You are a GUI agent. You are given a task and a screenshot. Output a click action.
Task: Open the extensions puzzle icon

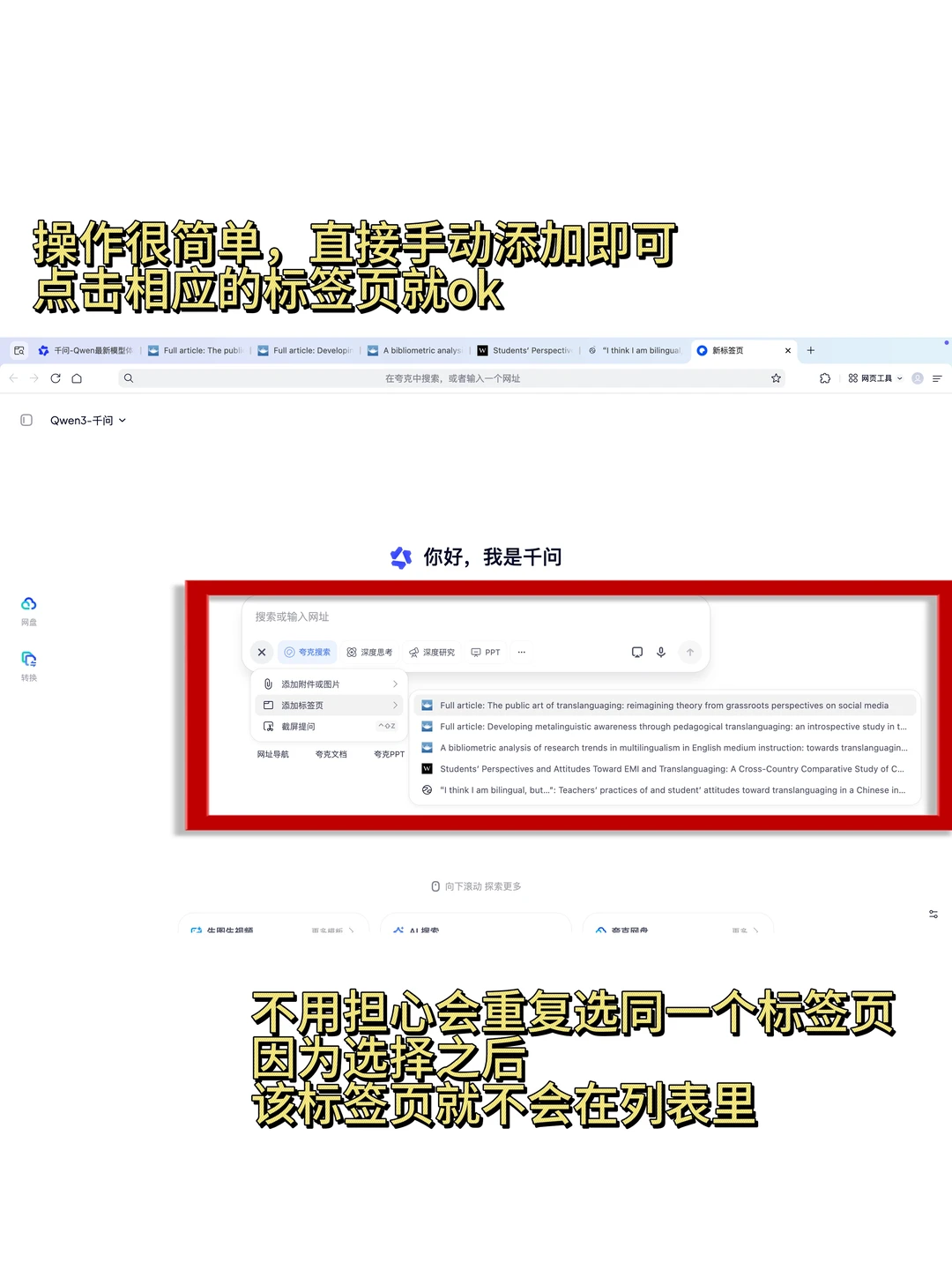tap(825, 378)
